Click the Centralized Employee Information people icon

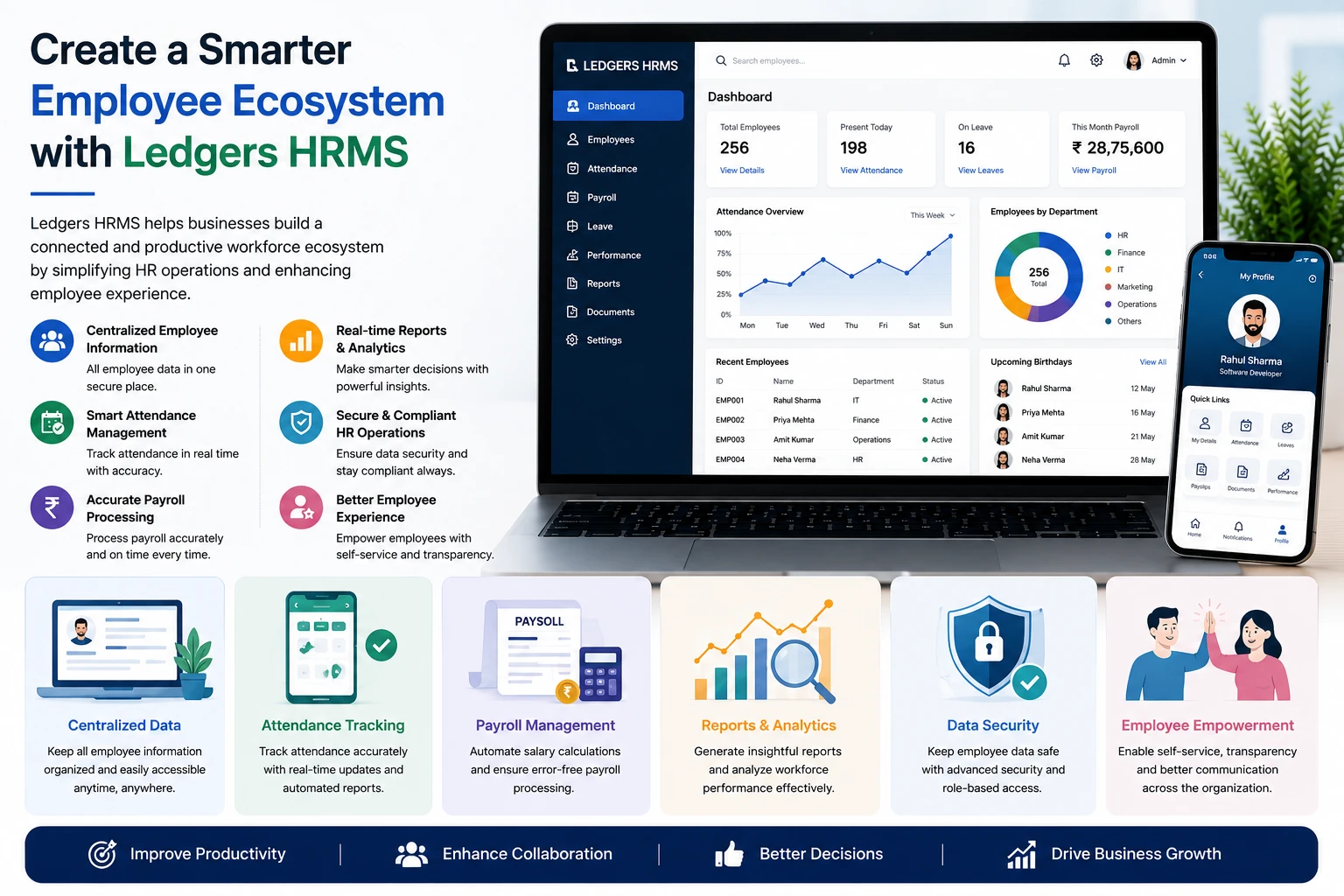52,341
